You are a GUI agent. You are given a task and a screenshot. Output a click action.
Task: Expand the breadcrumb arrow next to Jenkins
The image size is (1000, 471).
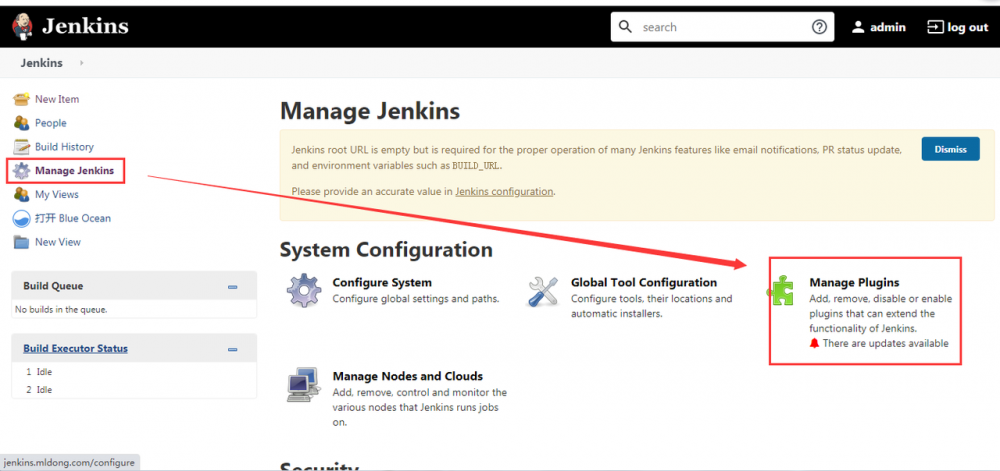(81, 63)
